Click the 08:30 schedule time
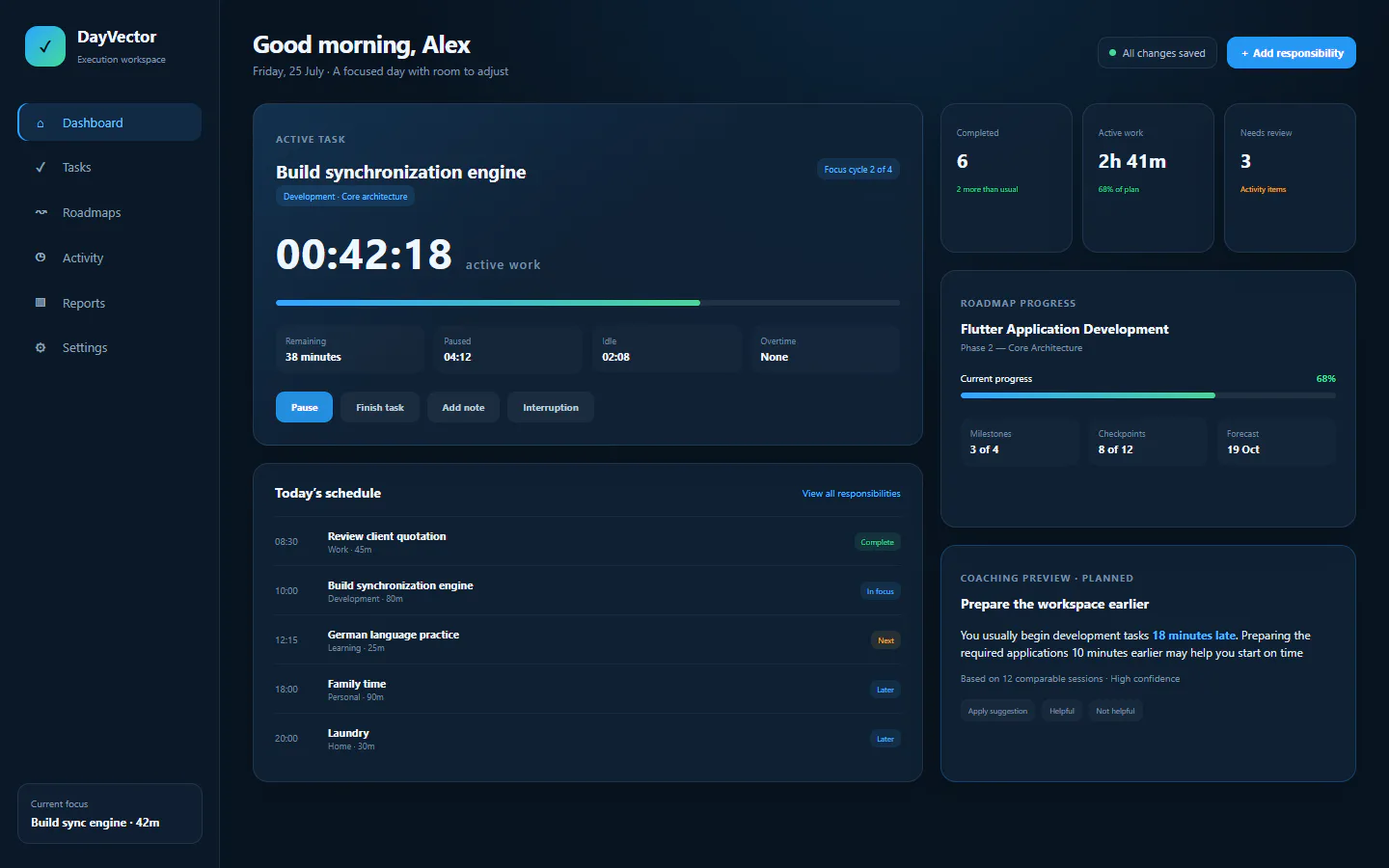This screenshot has width=1389, height=868. (x=286, y=542)
